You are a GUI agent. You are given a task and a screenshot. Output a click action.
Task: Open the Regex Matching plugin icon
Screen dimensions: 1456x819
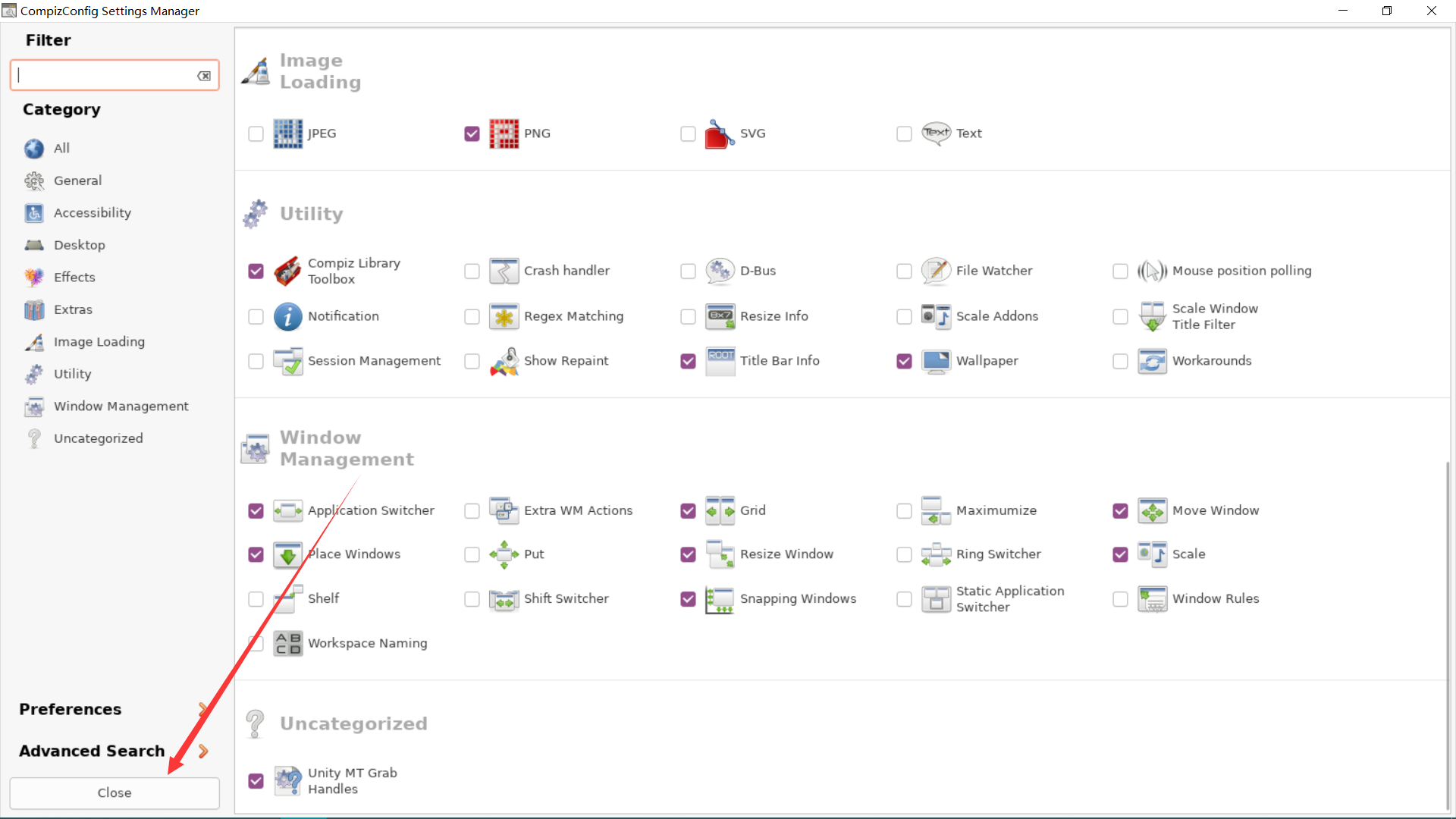point(504,316)
